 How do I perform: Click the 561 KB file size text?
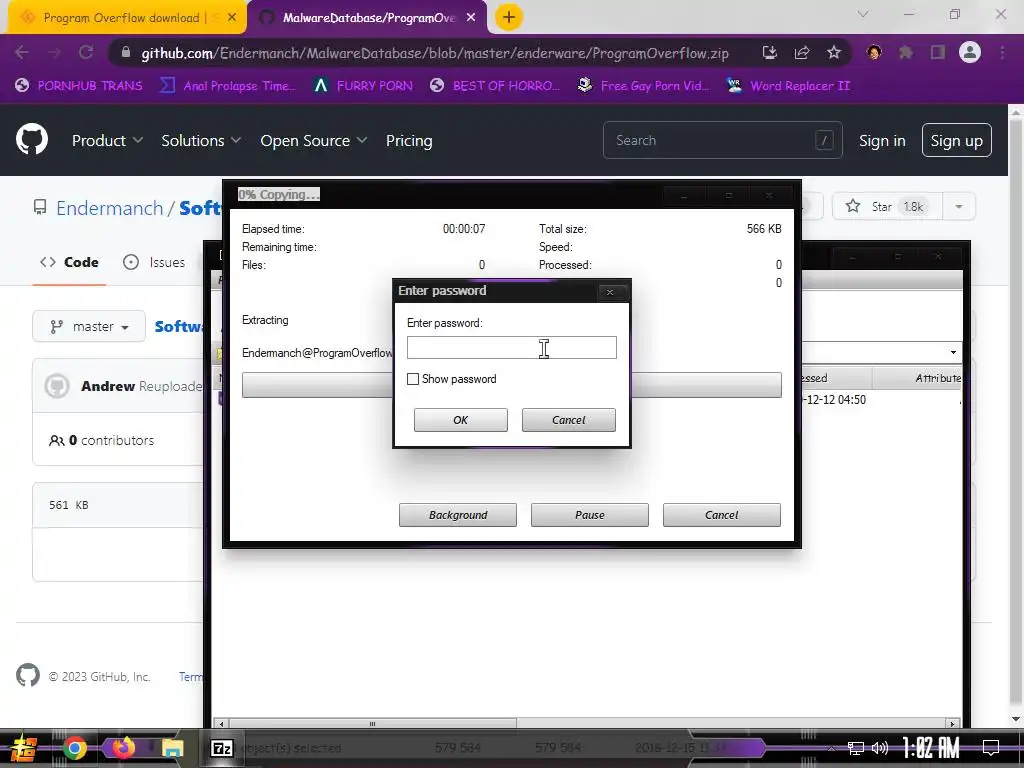[69, 505]
